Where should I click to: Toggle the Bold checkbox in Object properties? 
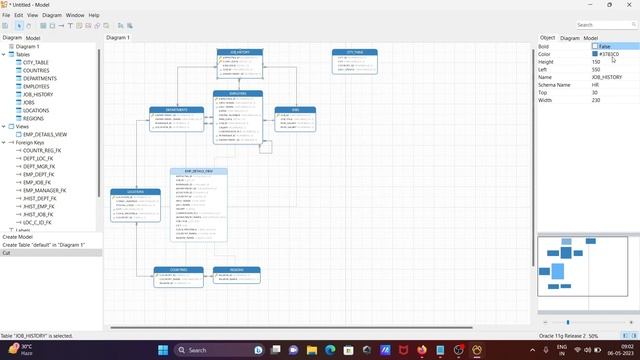click(x=595, y=46)
